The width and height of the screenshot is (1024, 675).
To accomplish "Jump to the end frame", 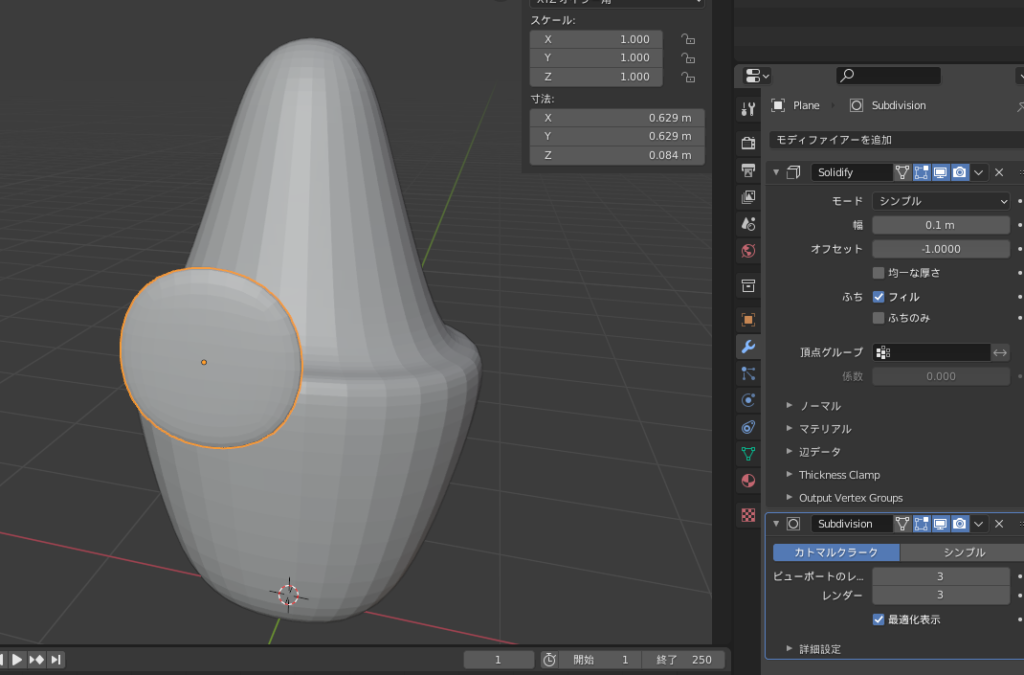I will click(56, 660).
